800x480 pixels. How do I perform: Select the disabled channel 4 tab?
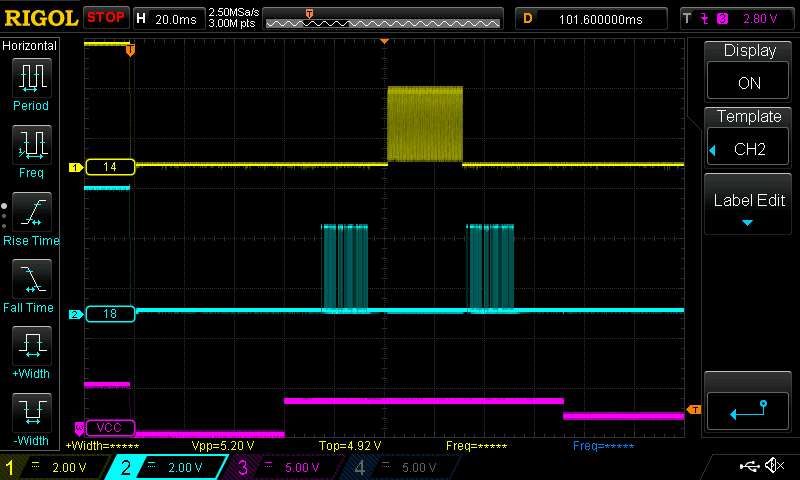400,467
